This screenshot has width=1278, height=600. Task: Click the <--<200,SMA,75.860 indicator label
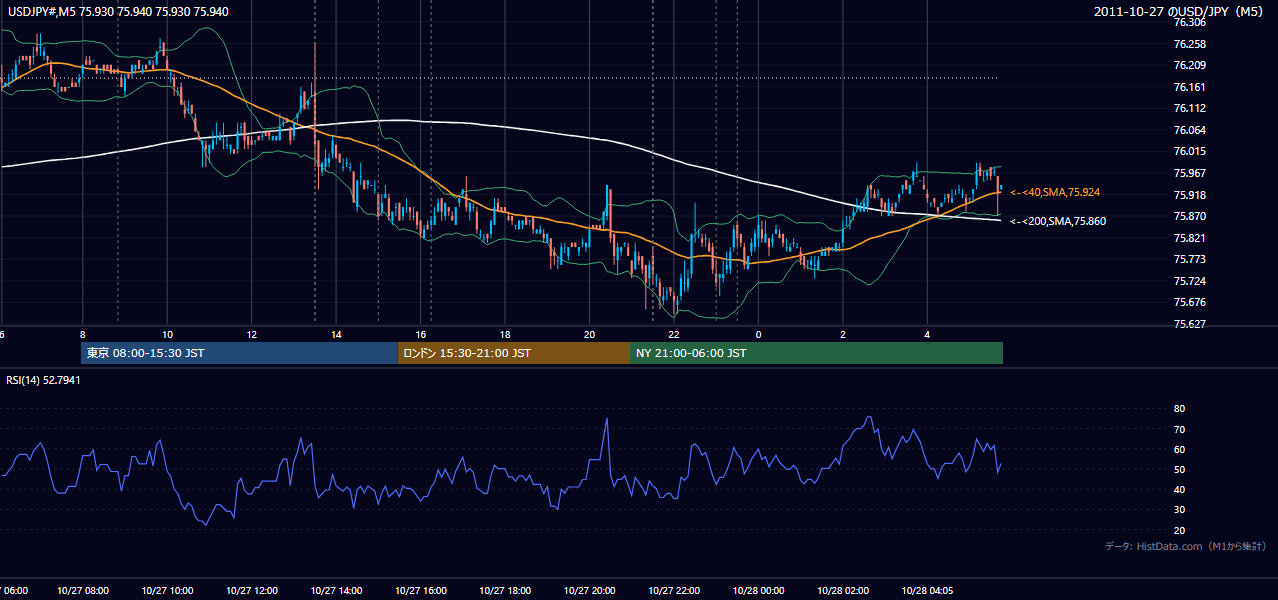[x=1058, y=221]
